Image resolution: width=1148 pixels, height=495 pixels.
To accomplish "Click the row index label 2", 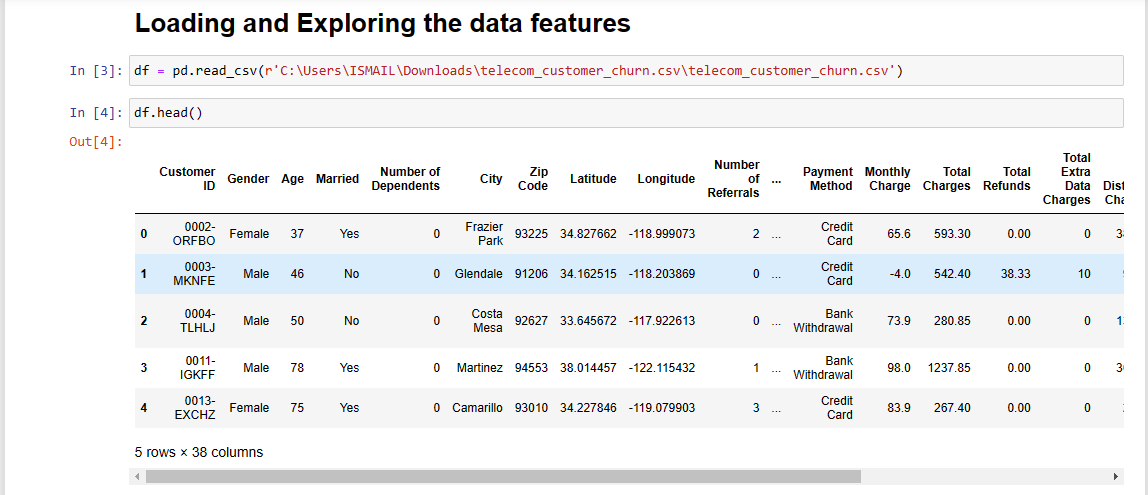I will coord(144,321).
